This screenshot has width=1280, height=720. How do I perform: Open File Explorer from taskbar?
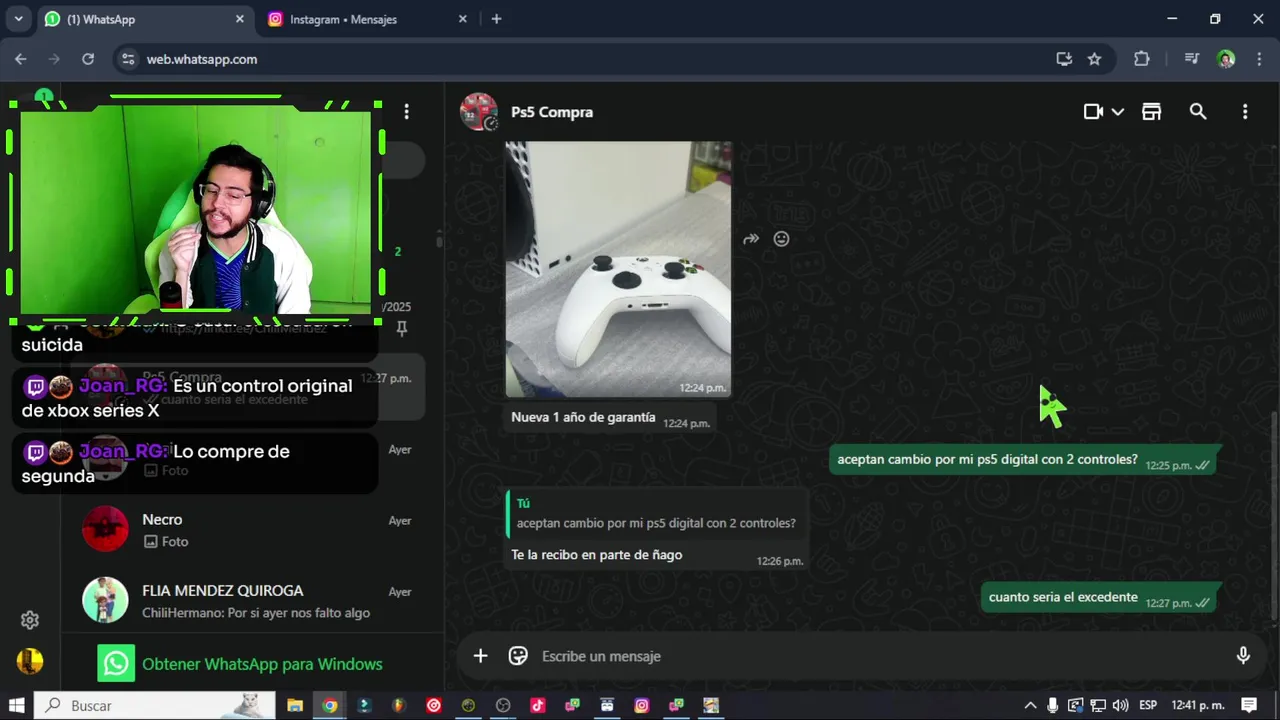(295, 705)
